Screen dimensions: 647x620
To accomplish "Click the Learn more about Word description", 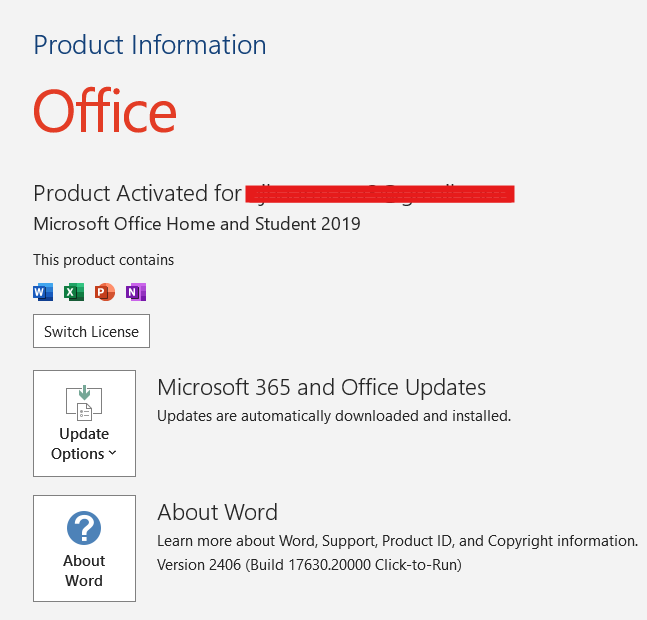I will point(397,541).
